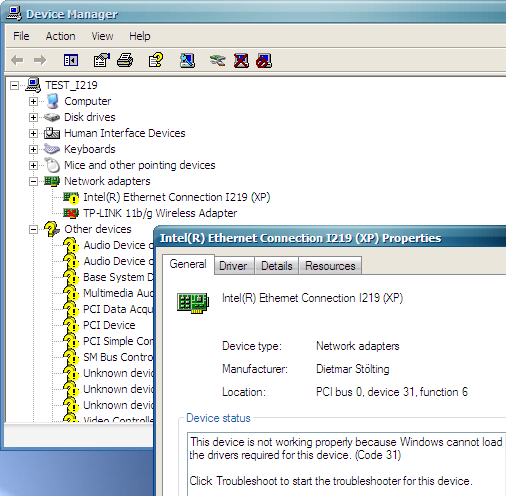
Task: Click the Other devices question mark icon
Action: pos(52,229)
